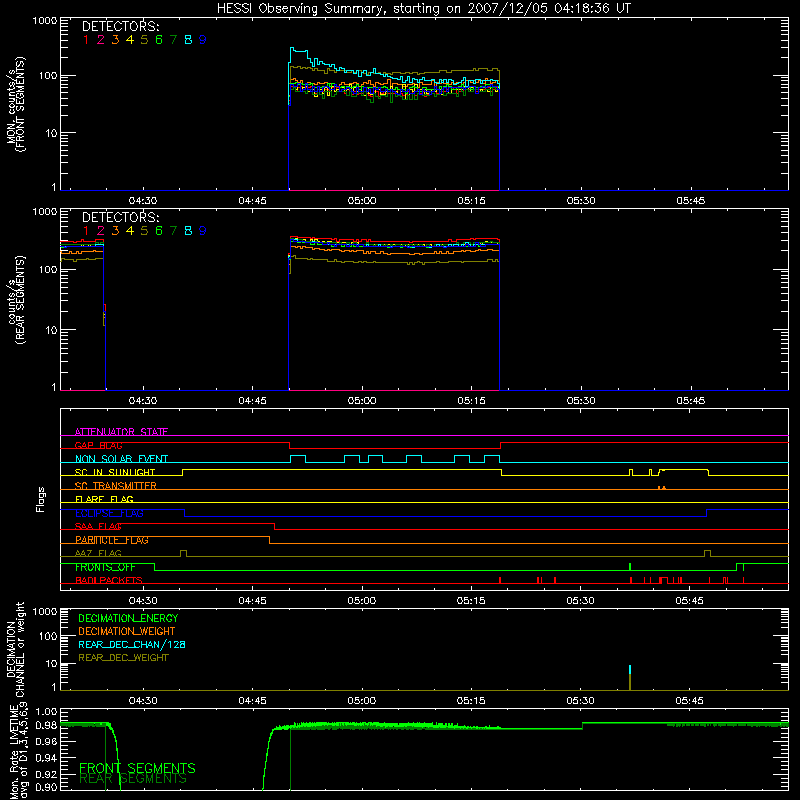This screenshot has height=800, width=800.
Task: Click the SAA_FLAG label
Action: tap(98, 526)
